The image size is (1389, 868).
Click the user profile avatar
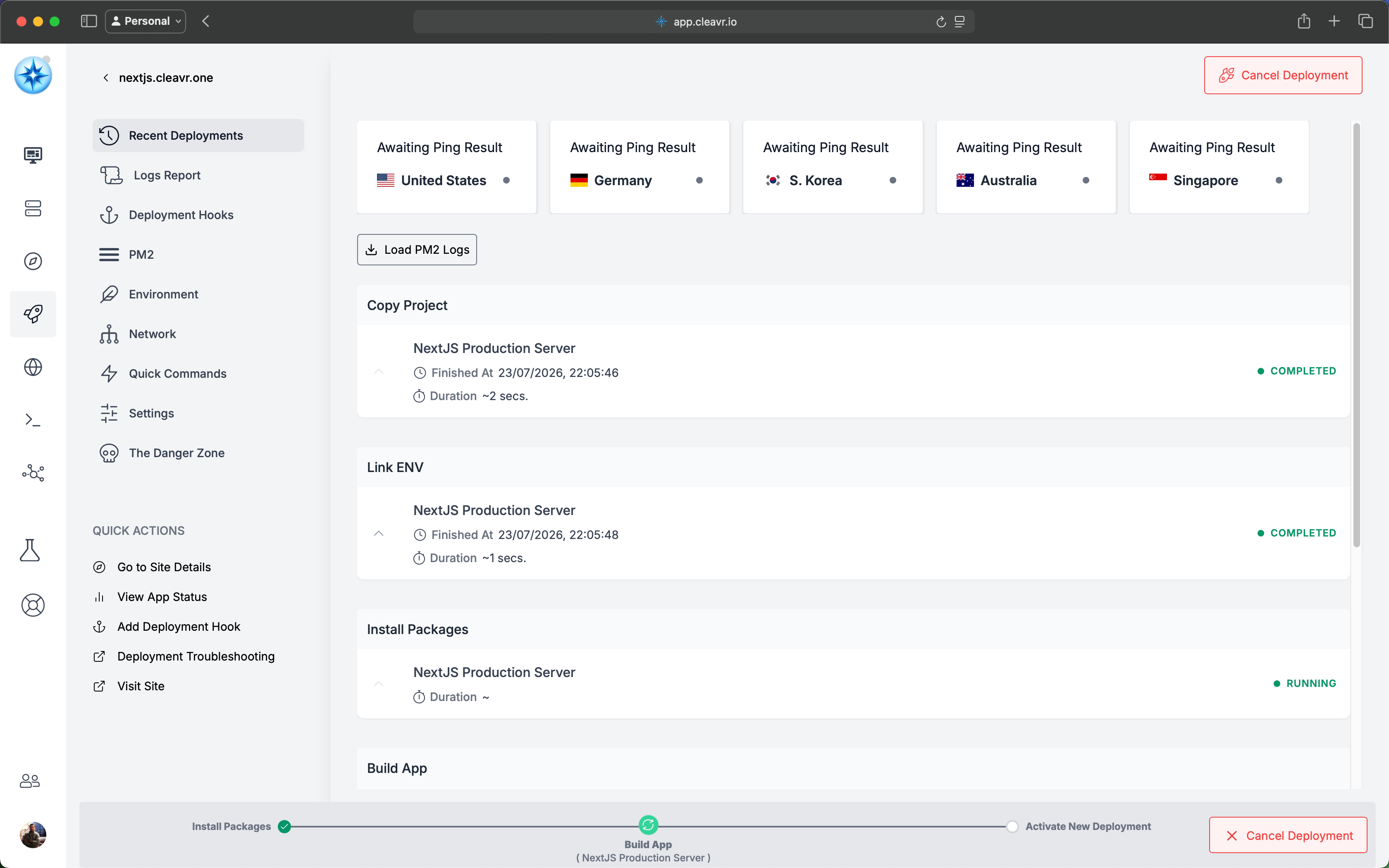tap(33, 835)
